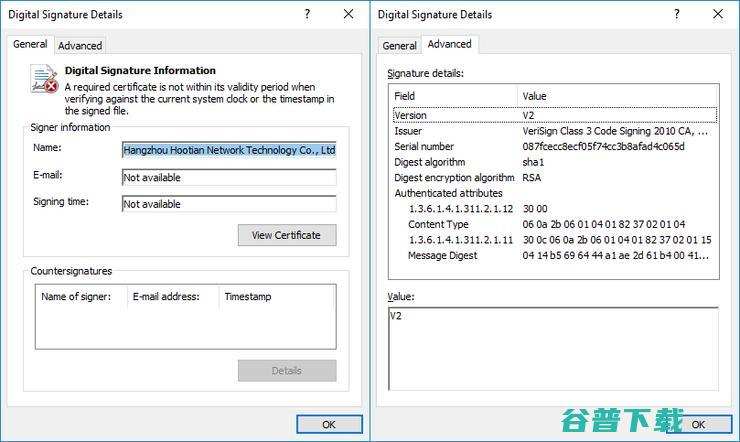The width and height of the screenshot is (740, 442).
Task: Confirm with OK in left dialog
Action: pos(329,424)
